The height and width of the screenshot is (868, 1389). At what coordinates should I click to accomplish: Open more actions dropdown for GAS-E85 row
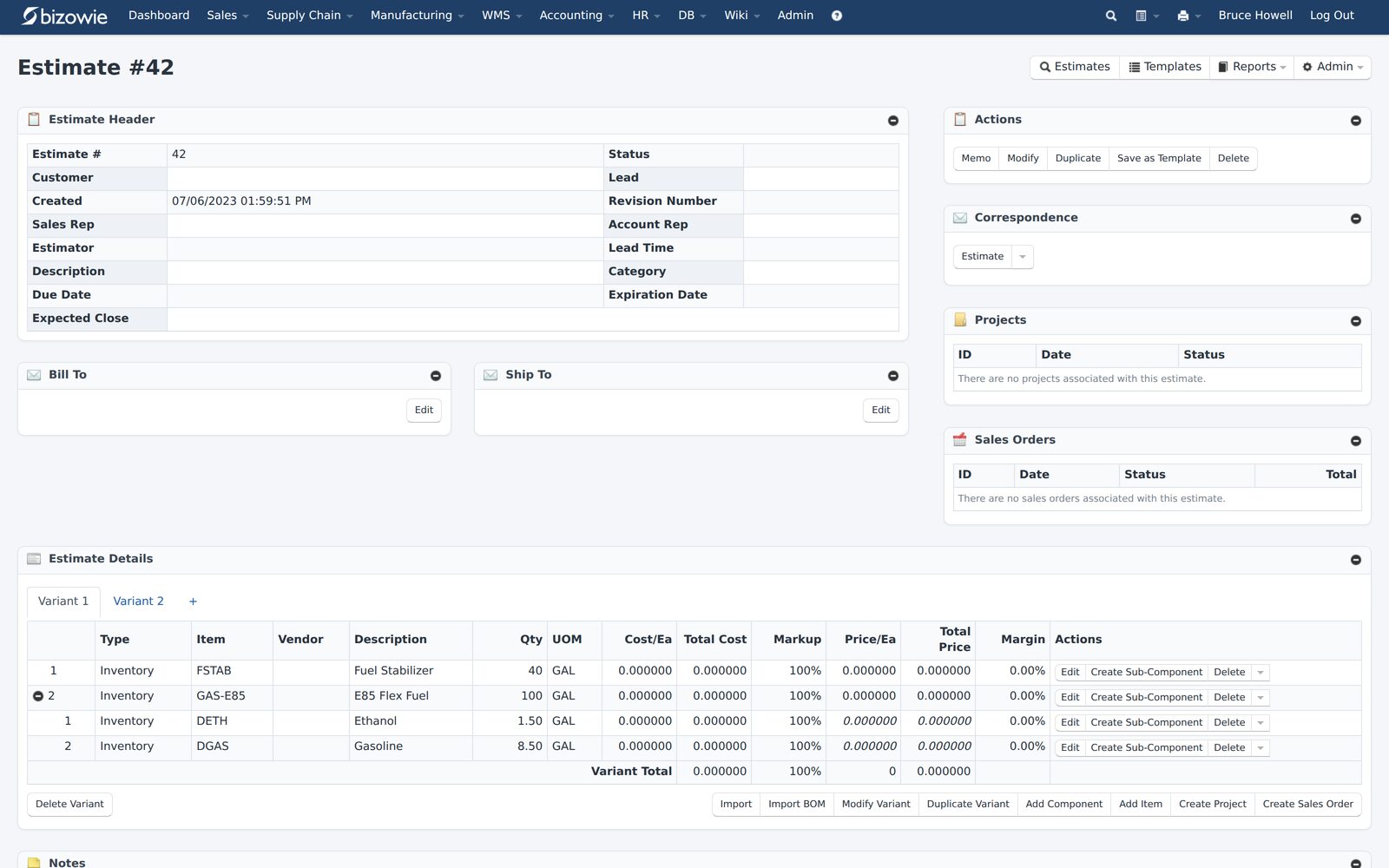(x=1261, y=698)
